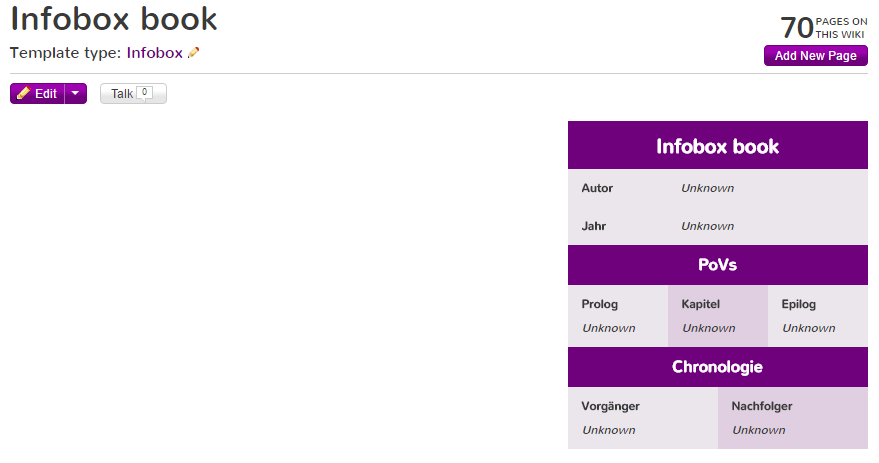Click the Edit button
The height and width of the screenshot is (463, 879).
38,94
